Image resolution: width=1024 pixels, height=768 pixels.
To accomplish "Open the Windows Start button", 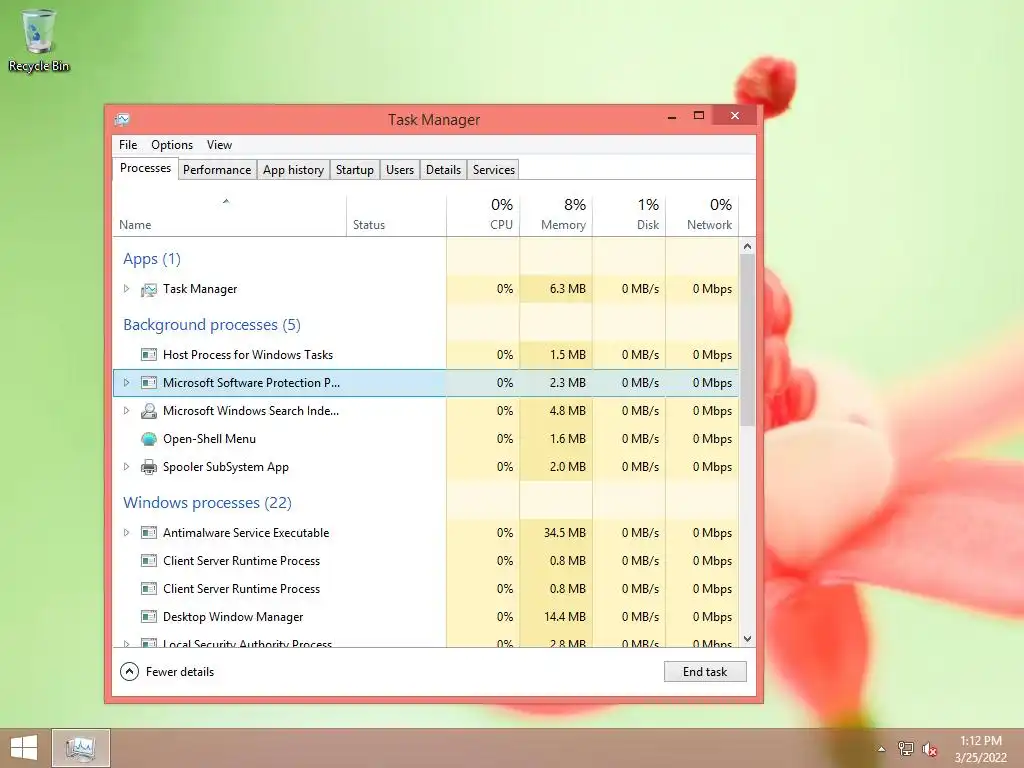I will (x=24, y=748).
